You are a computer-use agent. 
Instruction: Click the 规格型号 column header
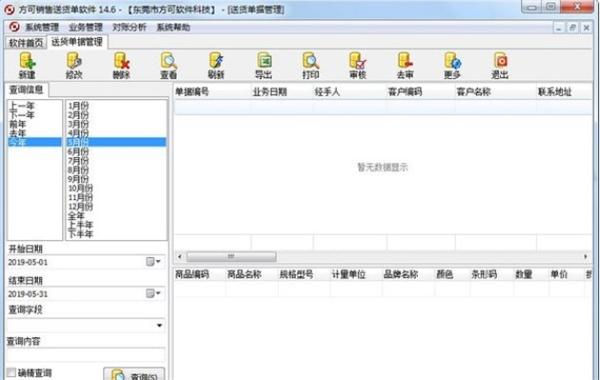tap(304, 274)
